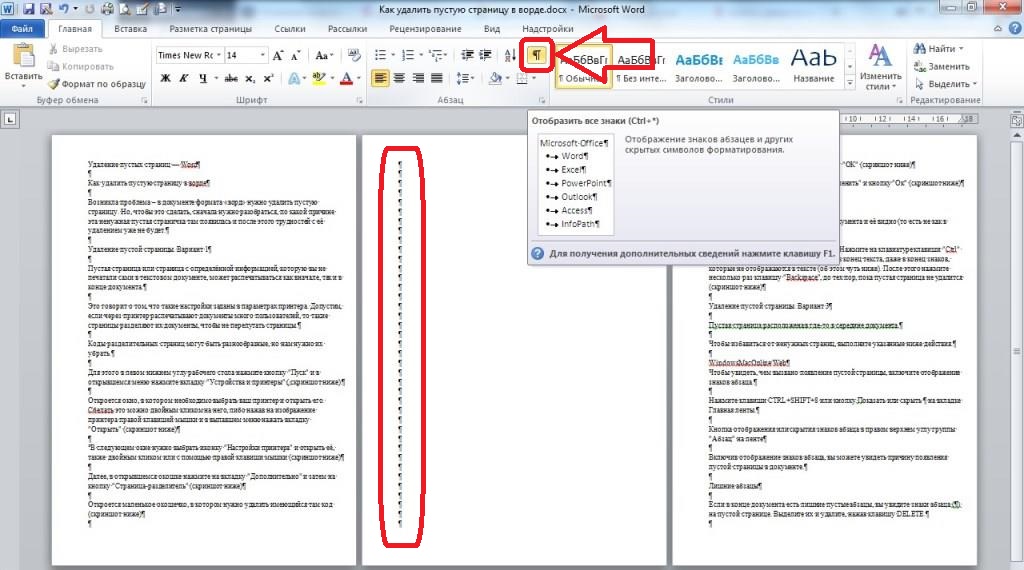1024x570 pixels.
Task: Open the Customize Quick Access Toolbar menu
Action: pos(178,9)
